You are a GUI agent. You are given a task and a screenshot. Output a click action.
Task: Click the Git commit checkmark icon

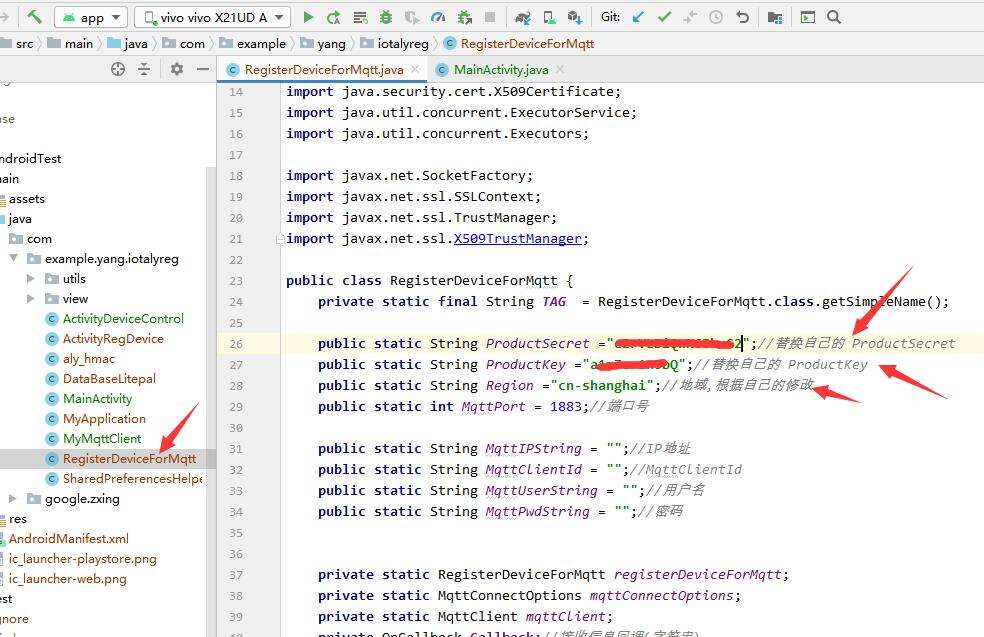[664, 17]
